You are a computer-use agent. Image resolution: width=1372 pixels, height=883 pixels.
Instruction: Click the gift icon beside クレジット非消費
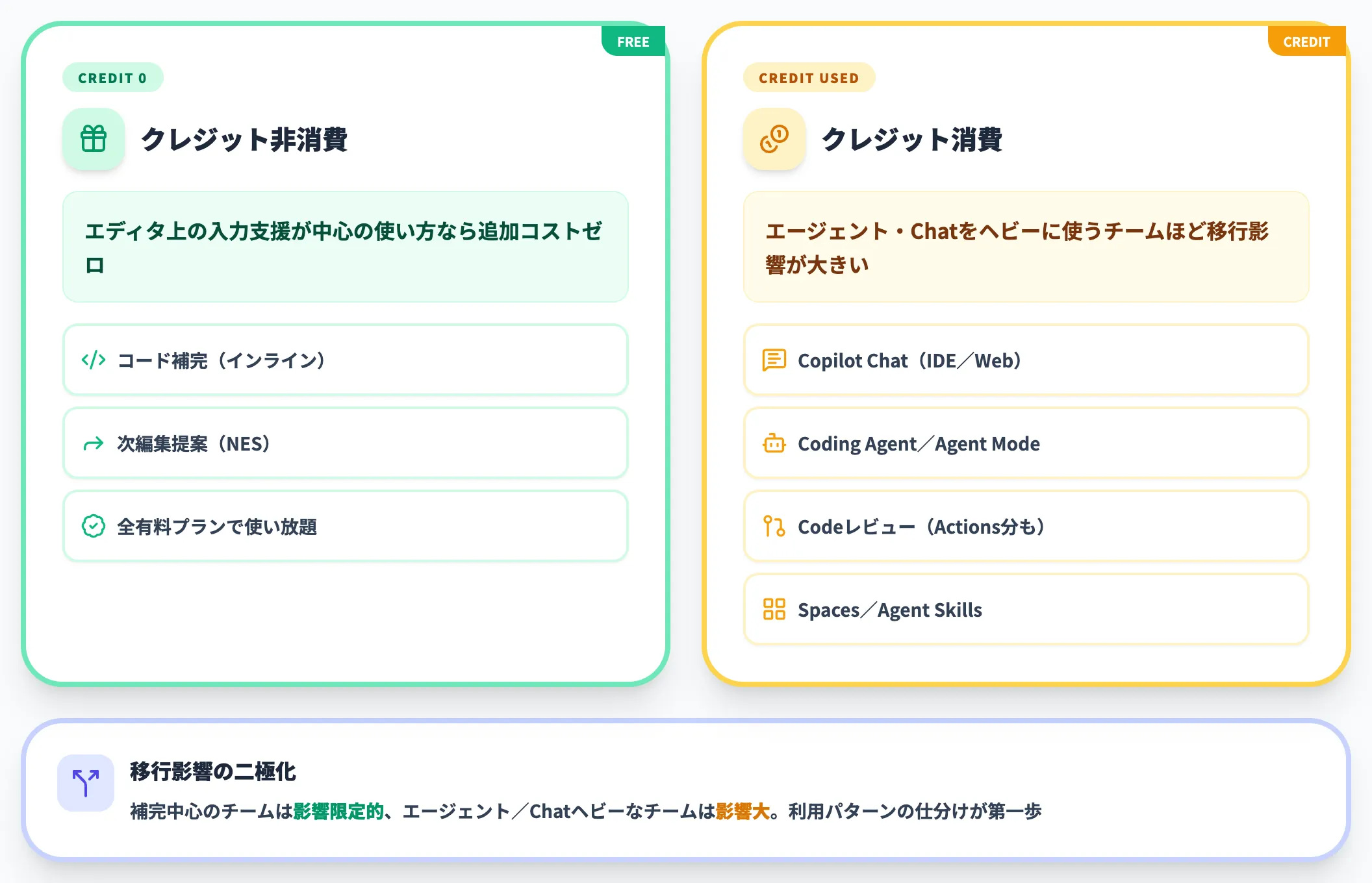pyautogui.click(x=93, y=138)
